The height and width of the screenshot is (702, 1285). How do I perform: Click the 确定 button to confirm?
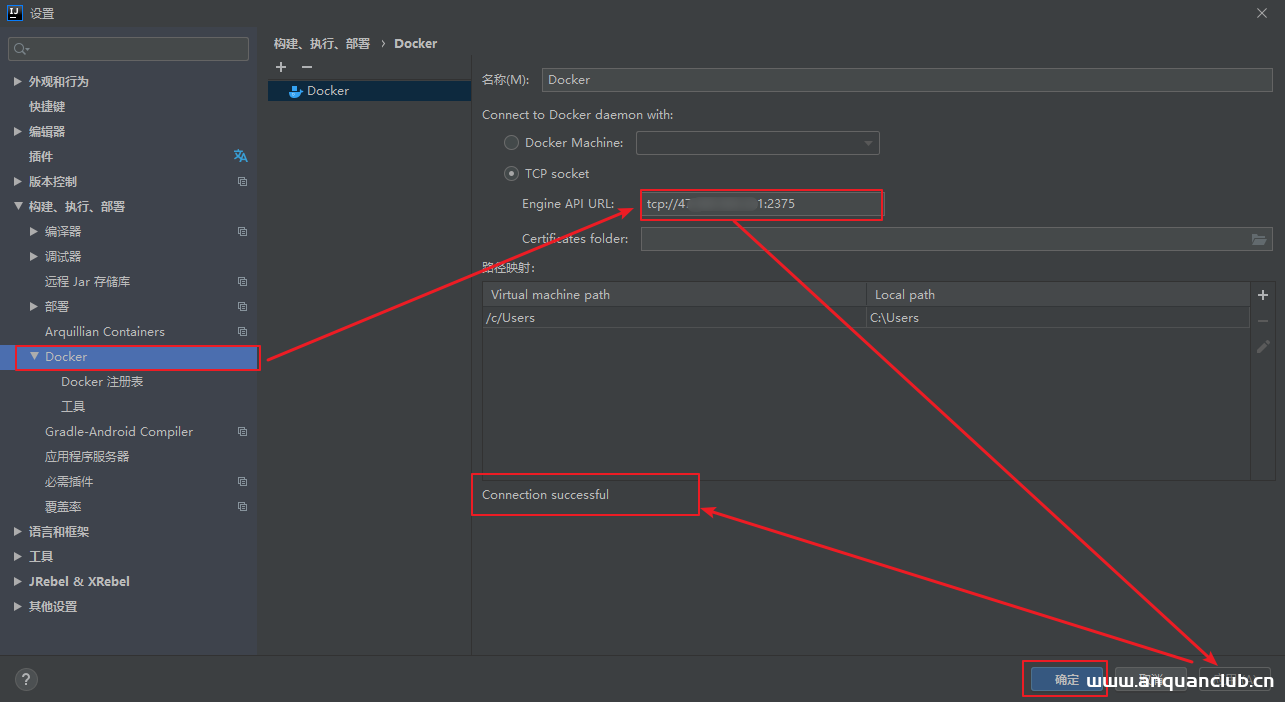coord(1066,680)
